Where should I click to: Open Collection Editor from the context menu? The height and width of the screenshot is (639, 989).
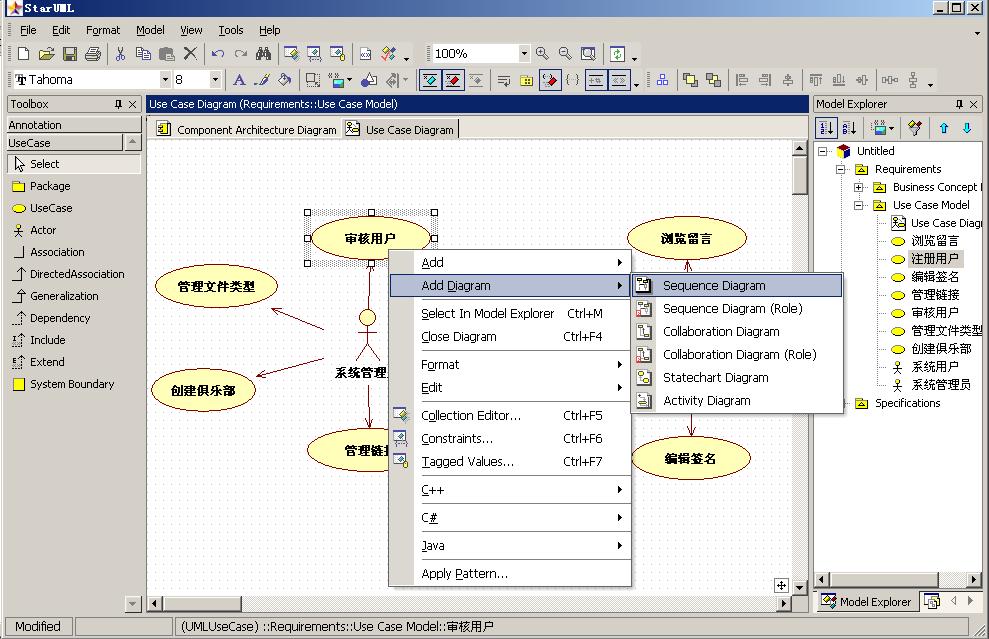[472, 414]
